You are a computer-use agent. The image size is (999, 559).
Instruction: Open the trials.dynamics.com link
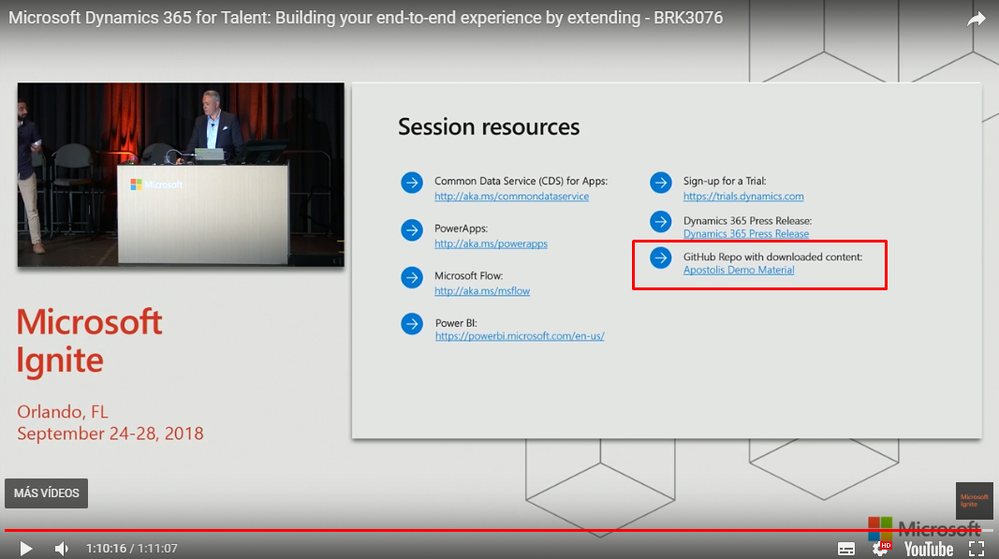[x=744, y=196]
